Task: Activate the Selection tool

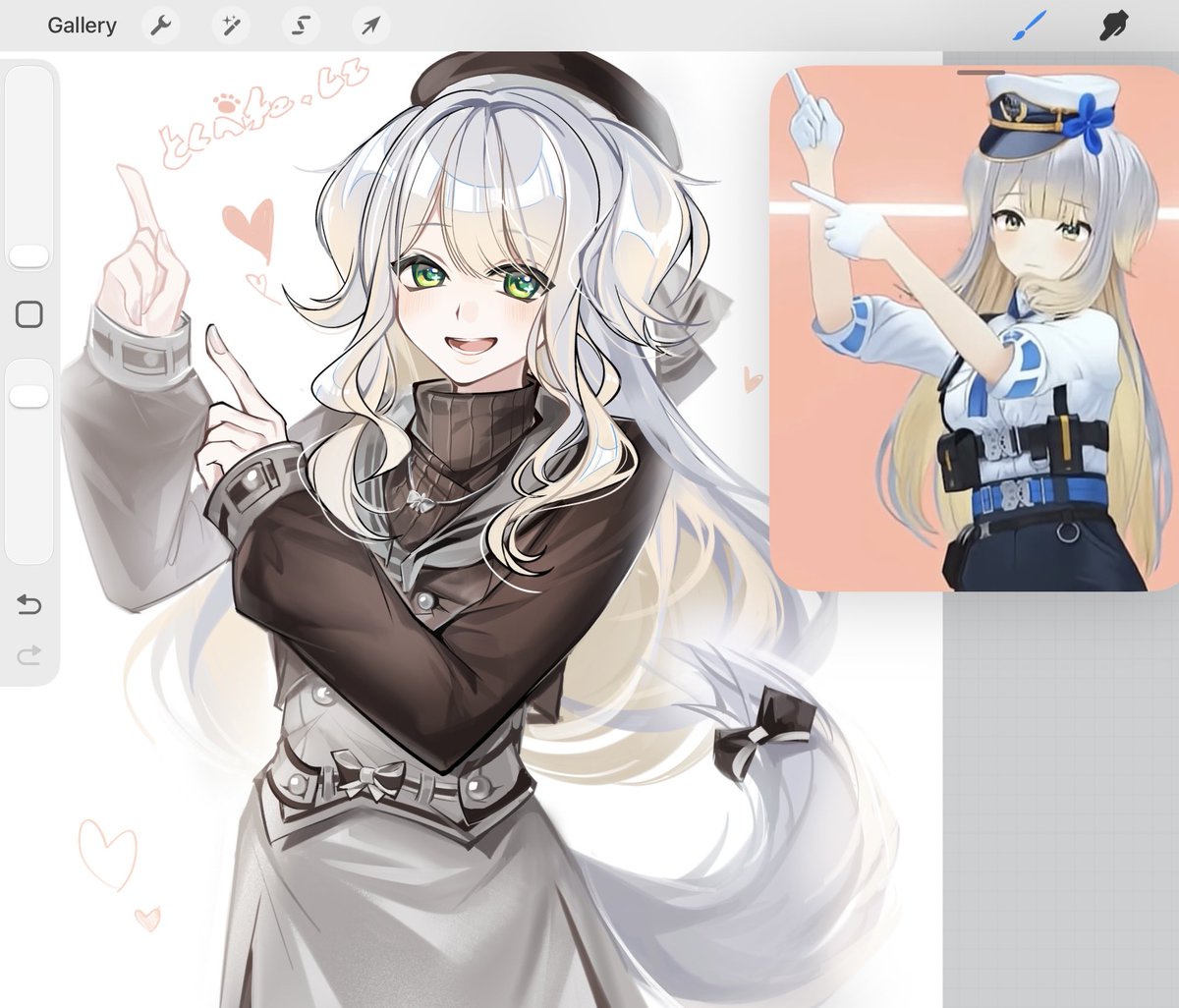Action: 301,26
